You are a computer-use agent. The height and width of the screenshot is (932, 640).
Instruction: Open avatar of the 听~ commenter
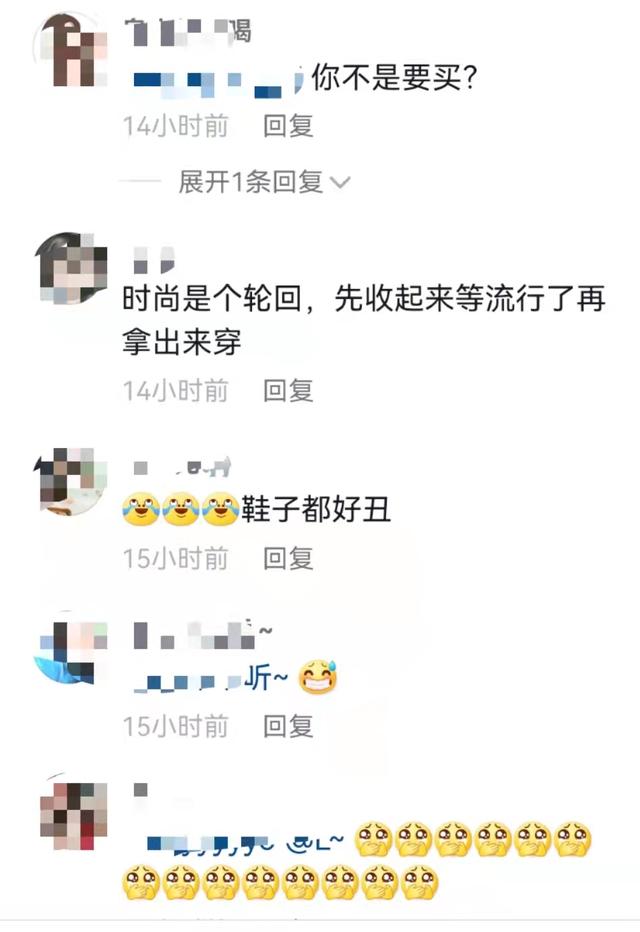(x=71, y=650)
